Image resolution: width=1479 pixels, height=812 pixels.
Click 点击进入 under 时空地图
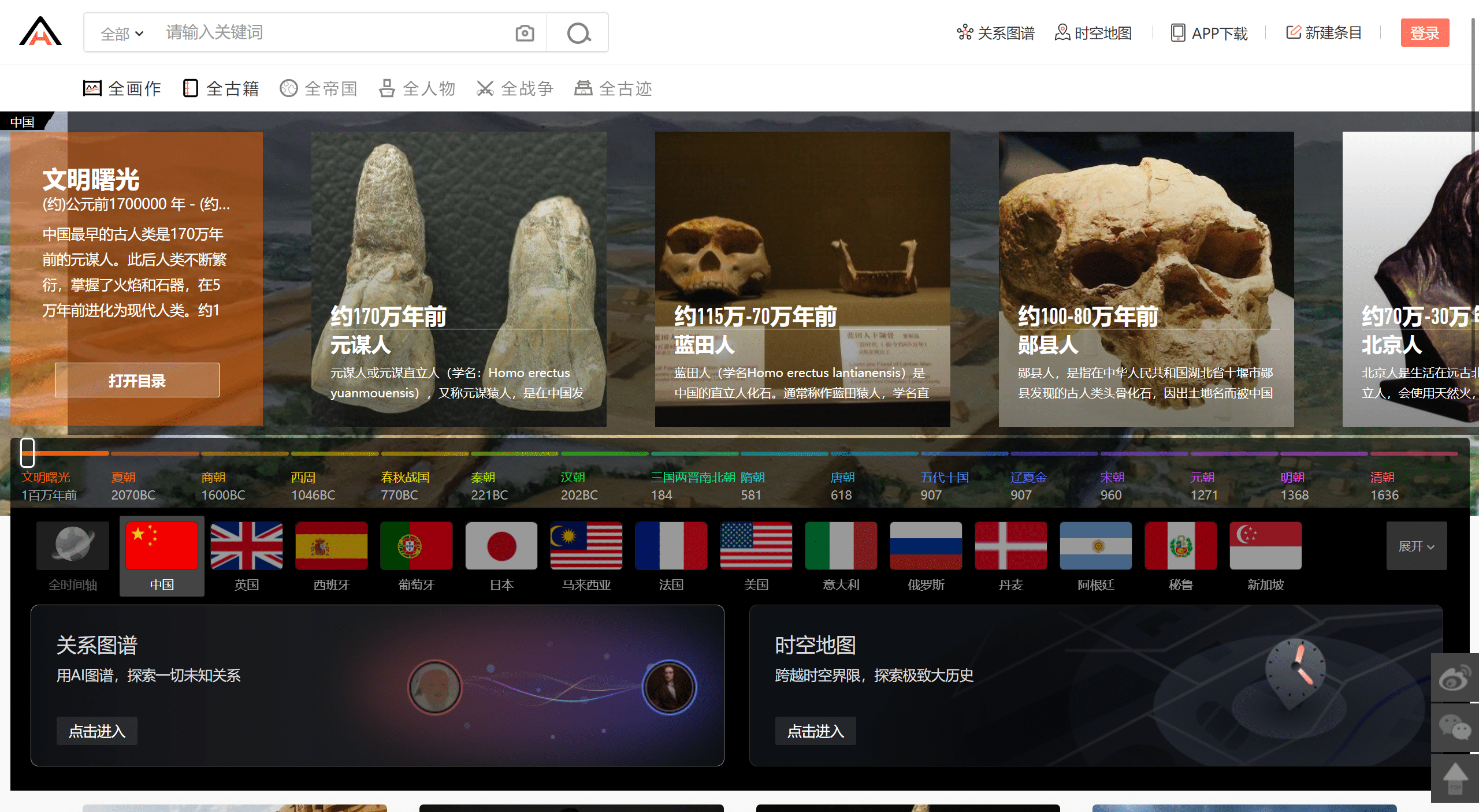pyautogui.click(x=816, y=731)
